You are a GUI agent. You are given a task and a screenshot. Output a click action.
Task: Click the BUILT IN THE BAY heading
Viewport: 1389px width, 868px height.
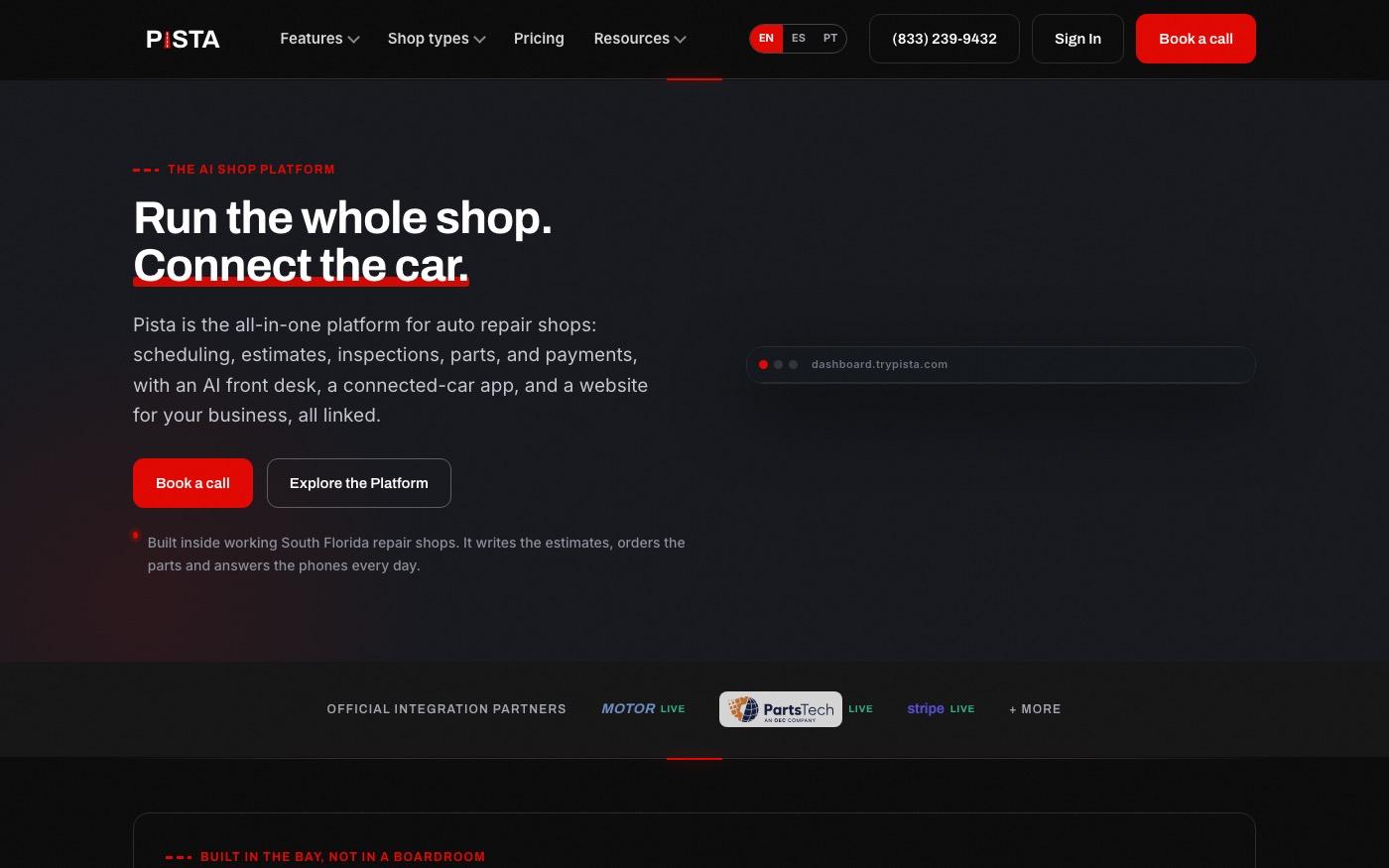tap(342, 857)
